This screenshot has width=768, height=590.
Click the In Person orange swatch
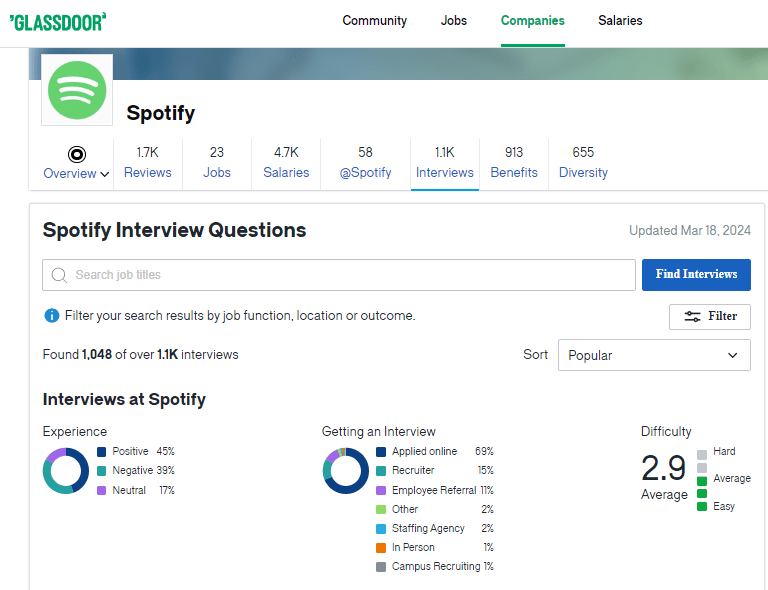pos(381,547)
